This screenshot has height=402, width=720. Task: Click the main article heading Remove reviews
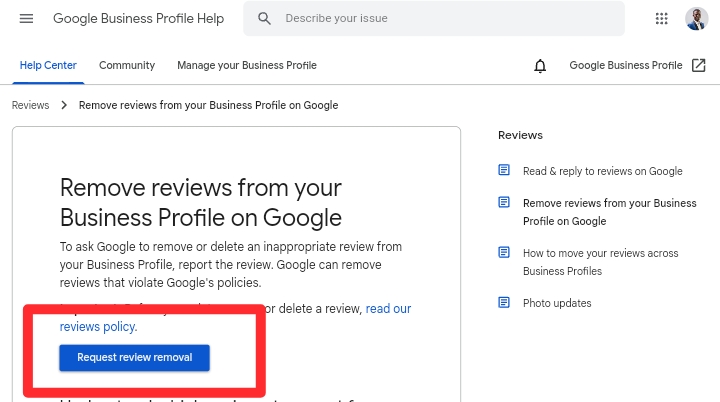tap(201, 203)
